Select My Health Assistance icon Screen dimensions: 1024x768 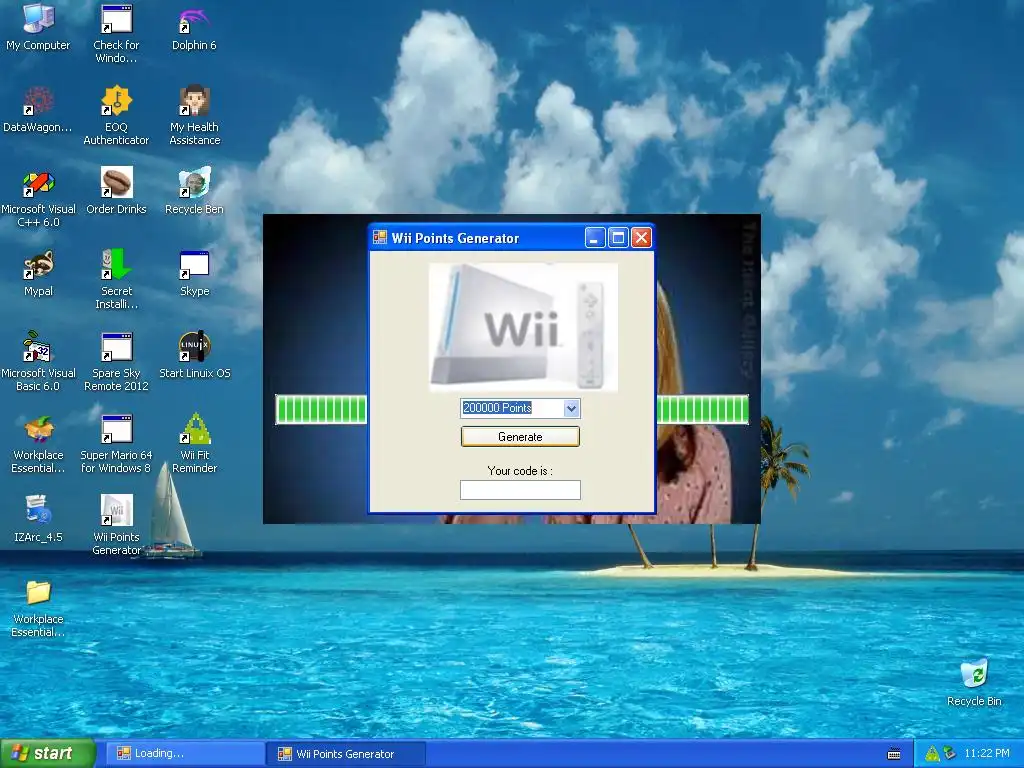click(x=195, y=115)
